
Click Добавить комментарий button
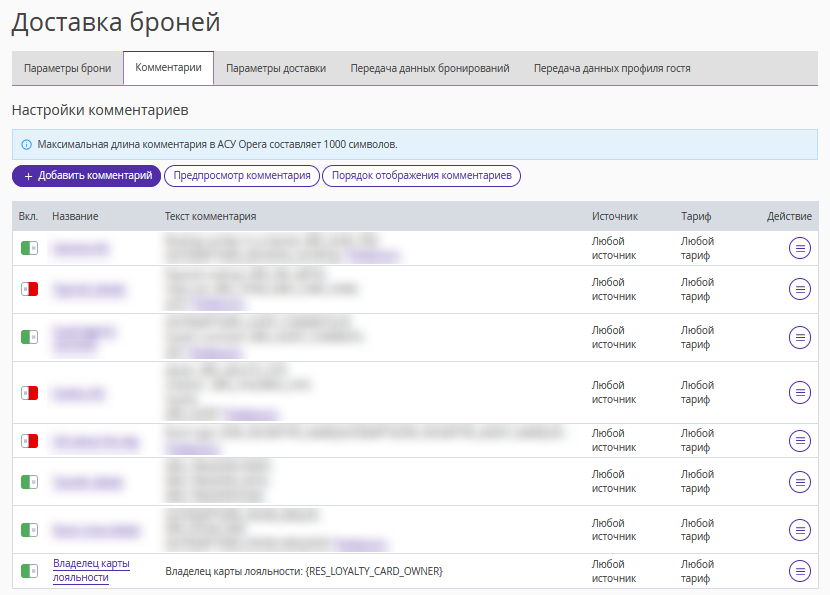pos(86,176)
